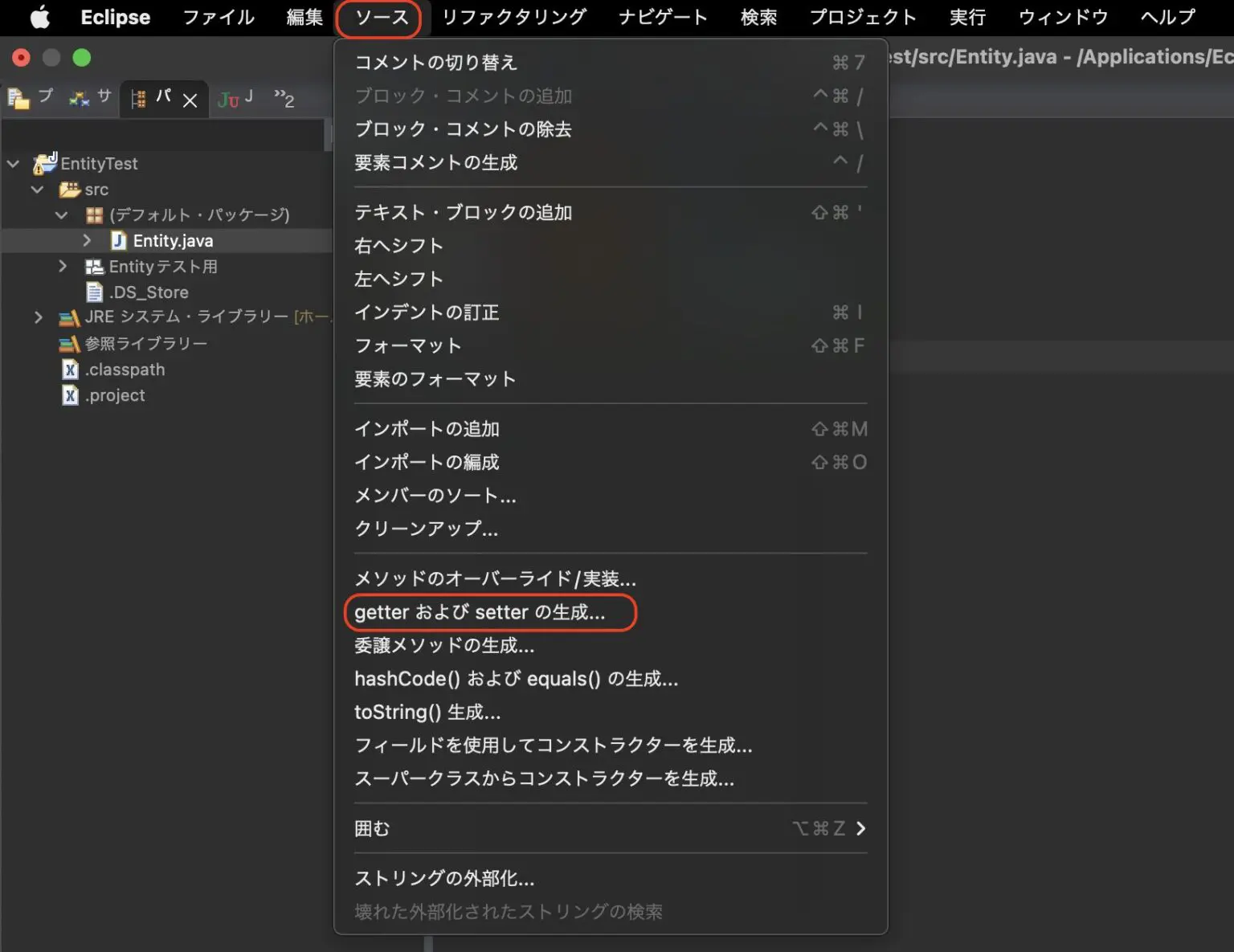The image size is (1234, 952).
Task: Click the Referenced Libraries icon
Action: [69, 343]
